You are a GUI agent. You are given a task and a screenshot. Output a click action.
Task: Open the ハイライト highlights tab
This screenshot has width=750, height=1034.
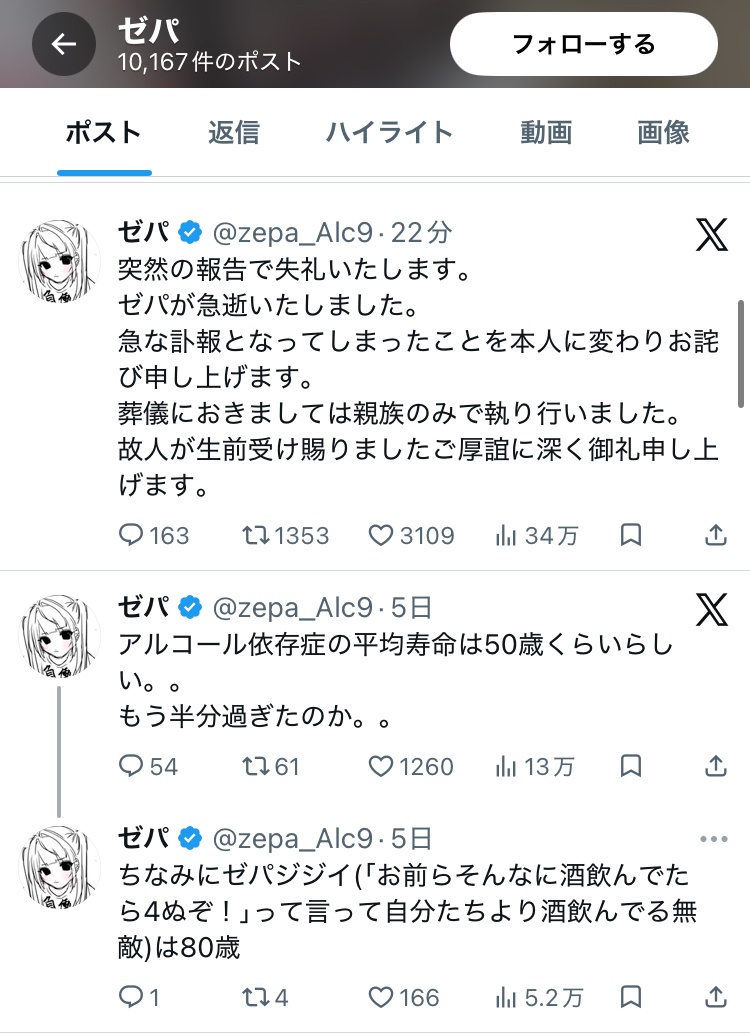389,132
